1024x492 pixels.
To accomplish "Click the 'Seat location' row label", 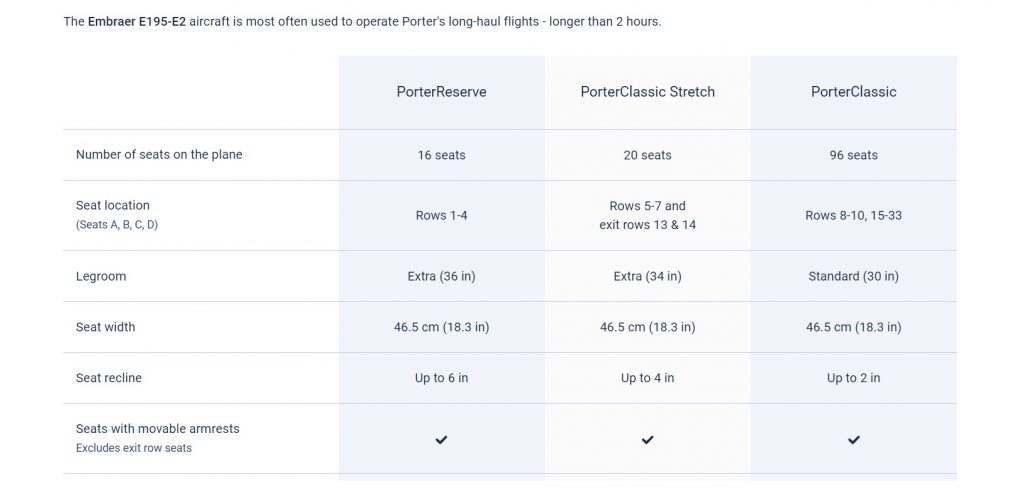I will click(x=113, y=206).
